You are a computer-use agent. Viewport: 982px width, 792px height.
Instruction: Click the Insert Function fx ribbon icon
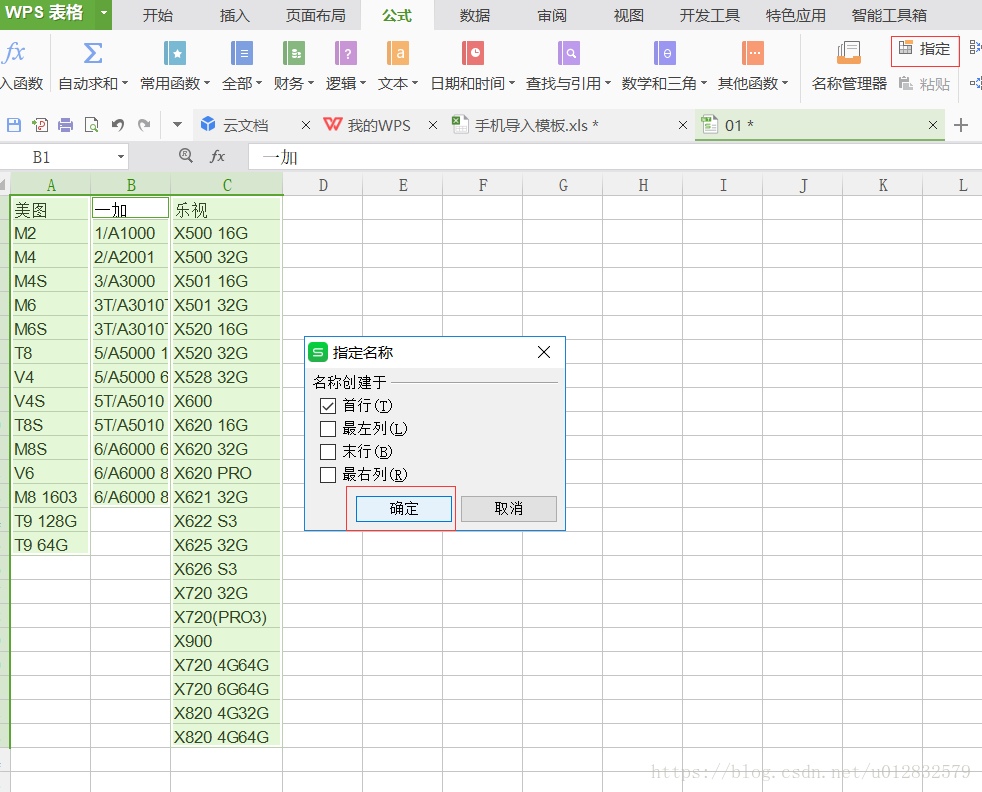pos(14,53)
